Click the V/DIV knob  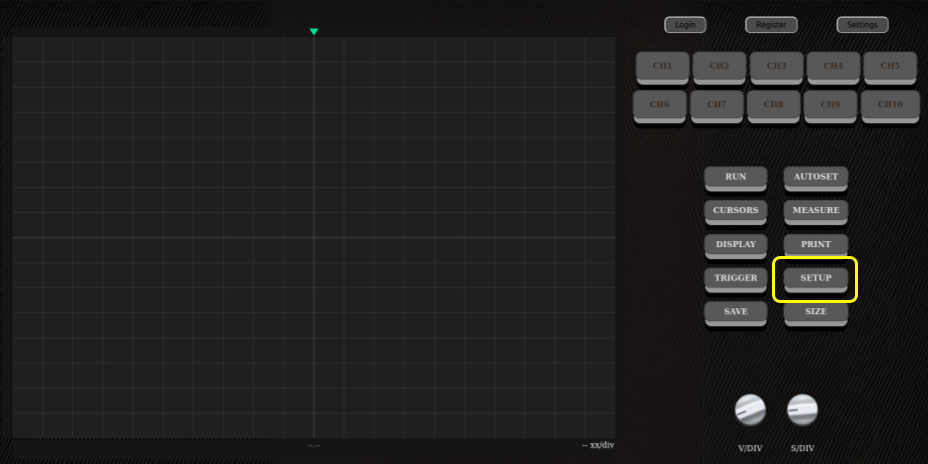[x=750, y=410]
